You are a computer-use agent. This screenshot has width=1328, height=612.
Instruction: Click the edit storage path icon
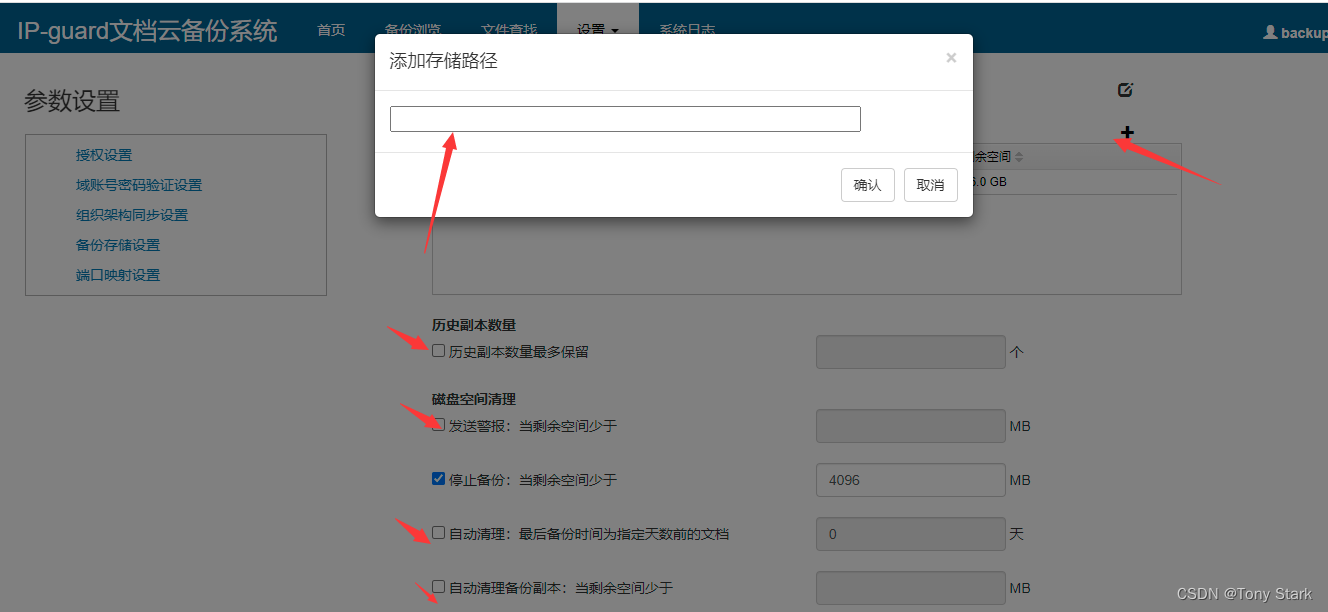point(1125,90)
